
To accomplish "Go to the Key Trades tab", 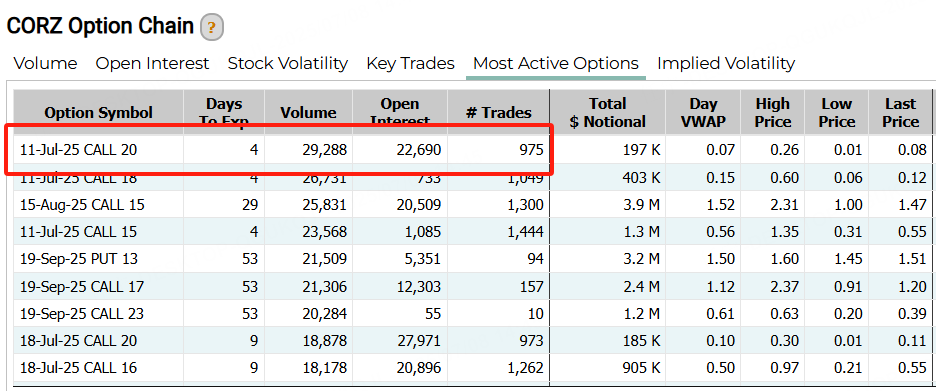I will 410,63.
